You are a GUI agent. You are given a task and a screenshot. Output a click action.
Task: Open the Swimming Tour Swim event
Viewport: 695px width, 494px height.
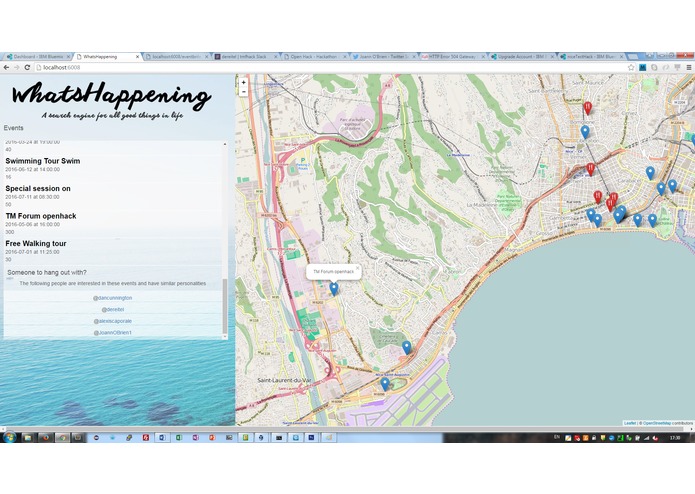(x=43, y=161)
